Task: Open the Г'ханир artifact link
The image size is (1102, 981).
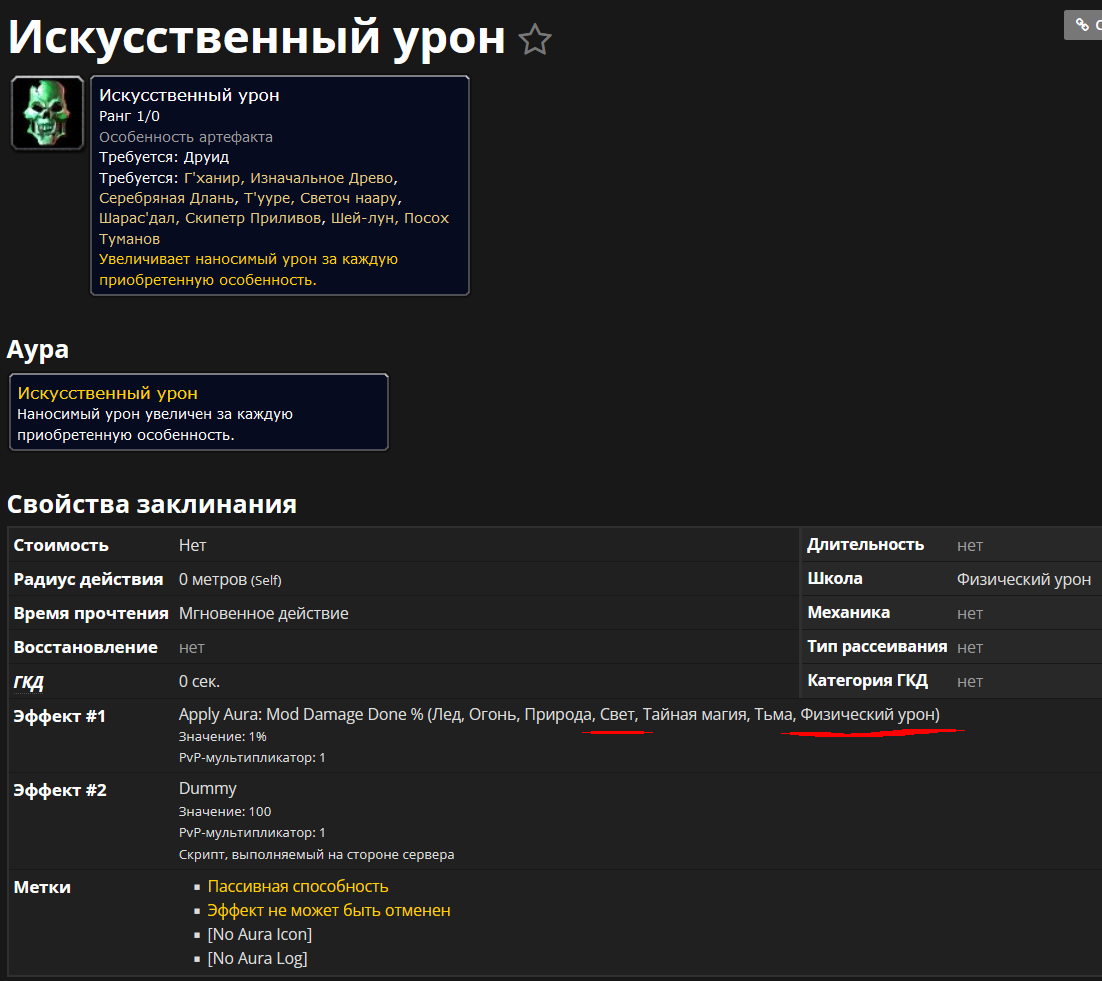Action: pyautogui.click(x=212, y=178)
